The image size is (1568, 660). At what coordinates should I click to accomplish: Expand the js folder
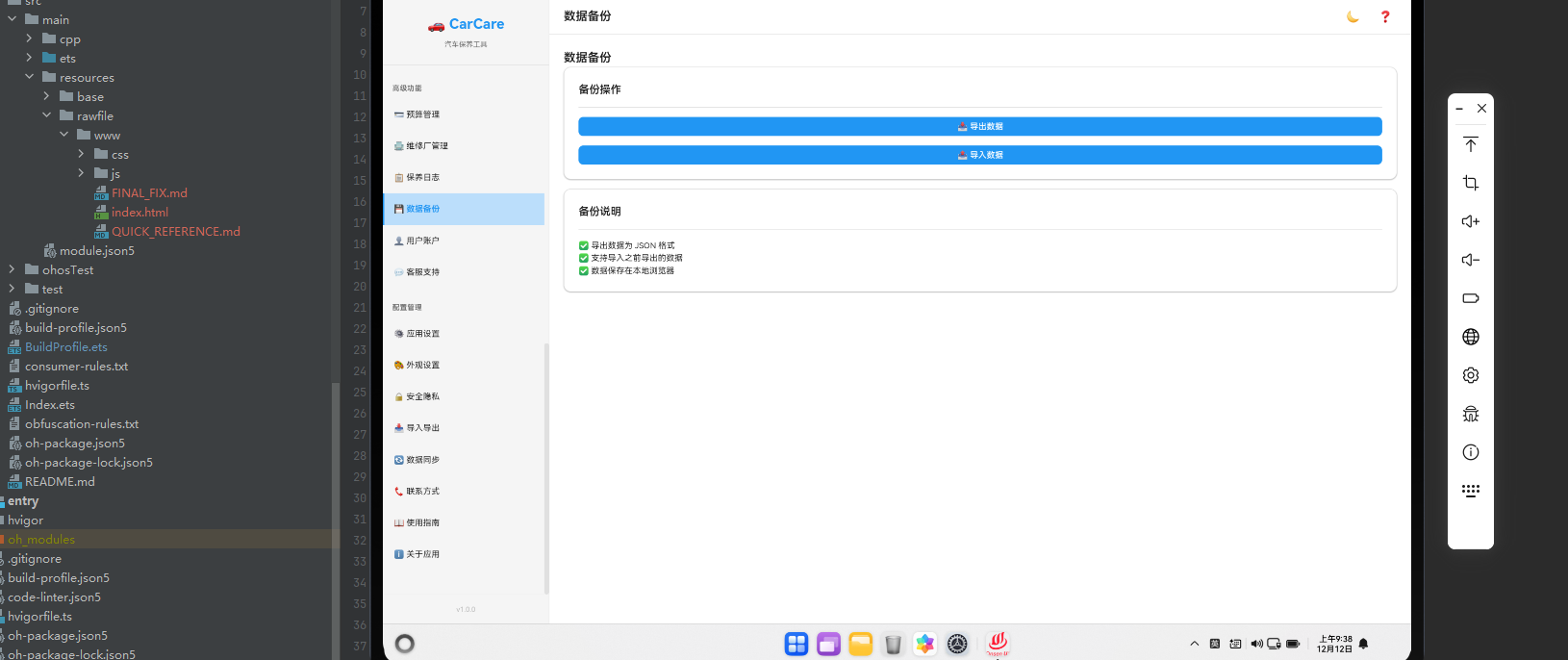[x=81, y=173]
